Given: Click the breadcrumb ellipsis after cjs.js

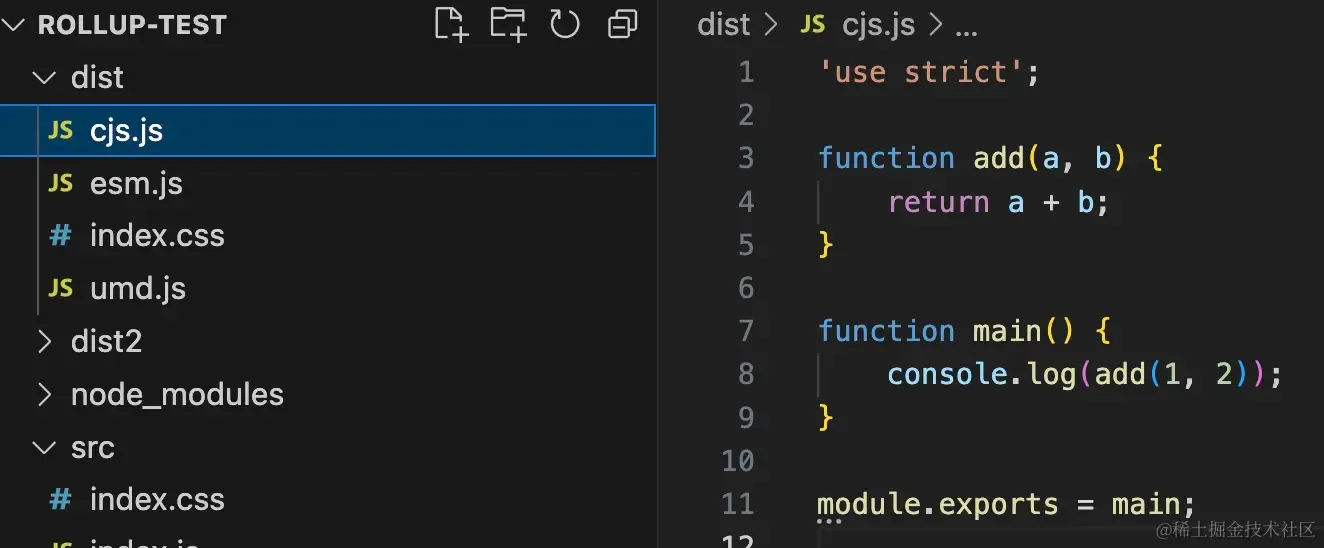Looking at the screenshot, I should [966, 30].
